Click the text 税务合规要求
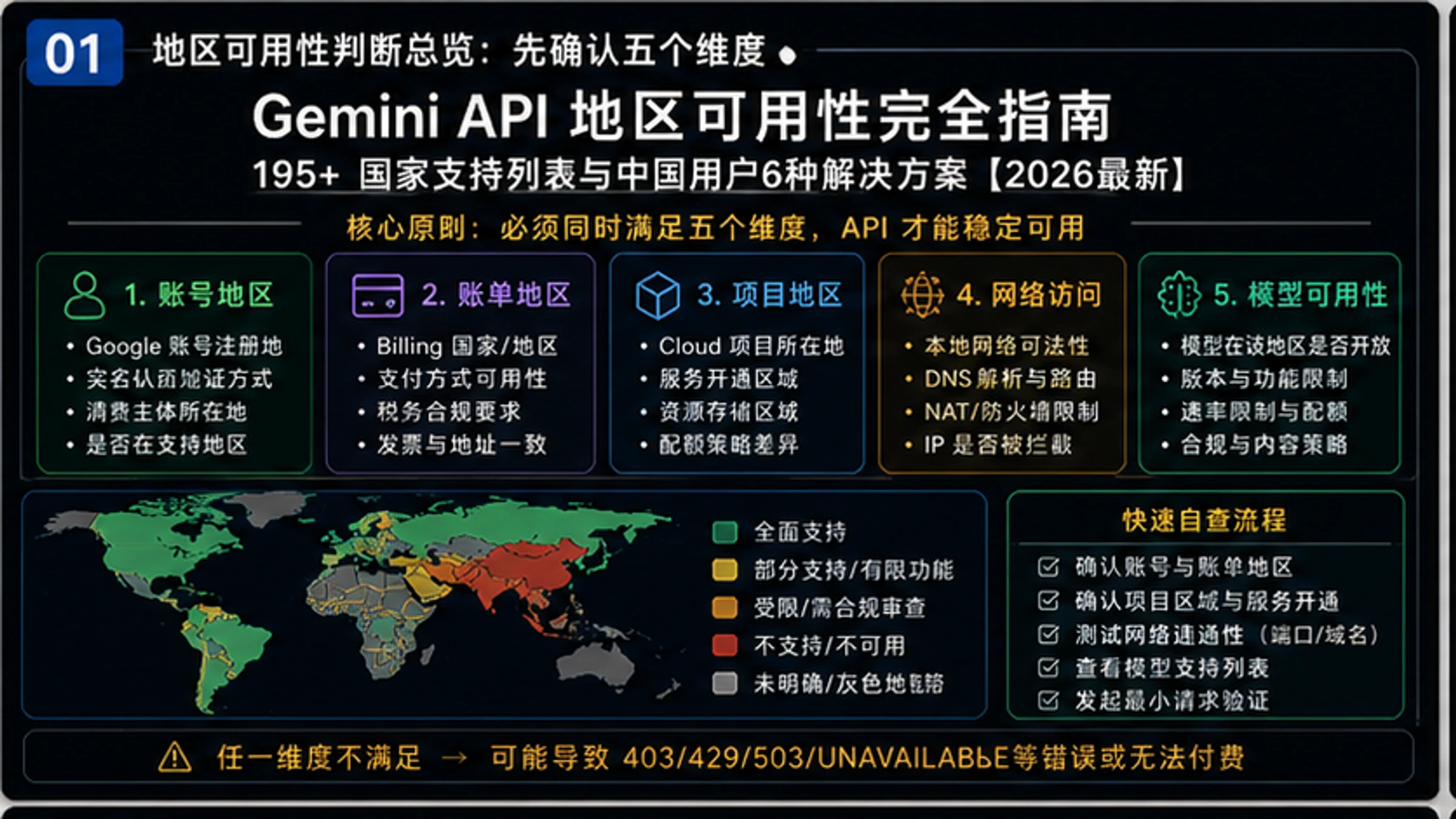Screen dimensions: 1456x819 click(x=449, y=411)
